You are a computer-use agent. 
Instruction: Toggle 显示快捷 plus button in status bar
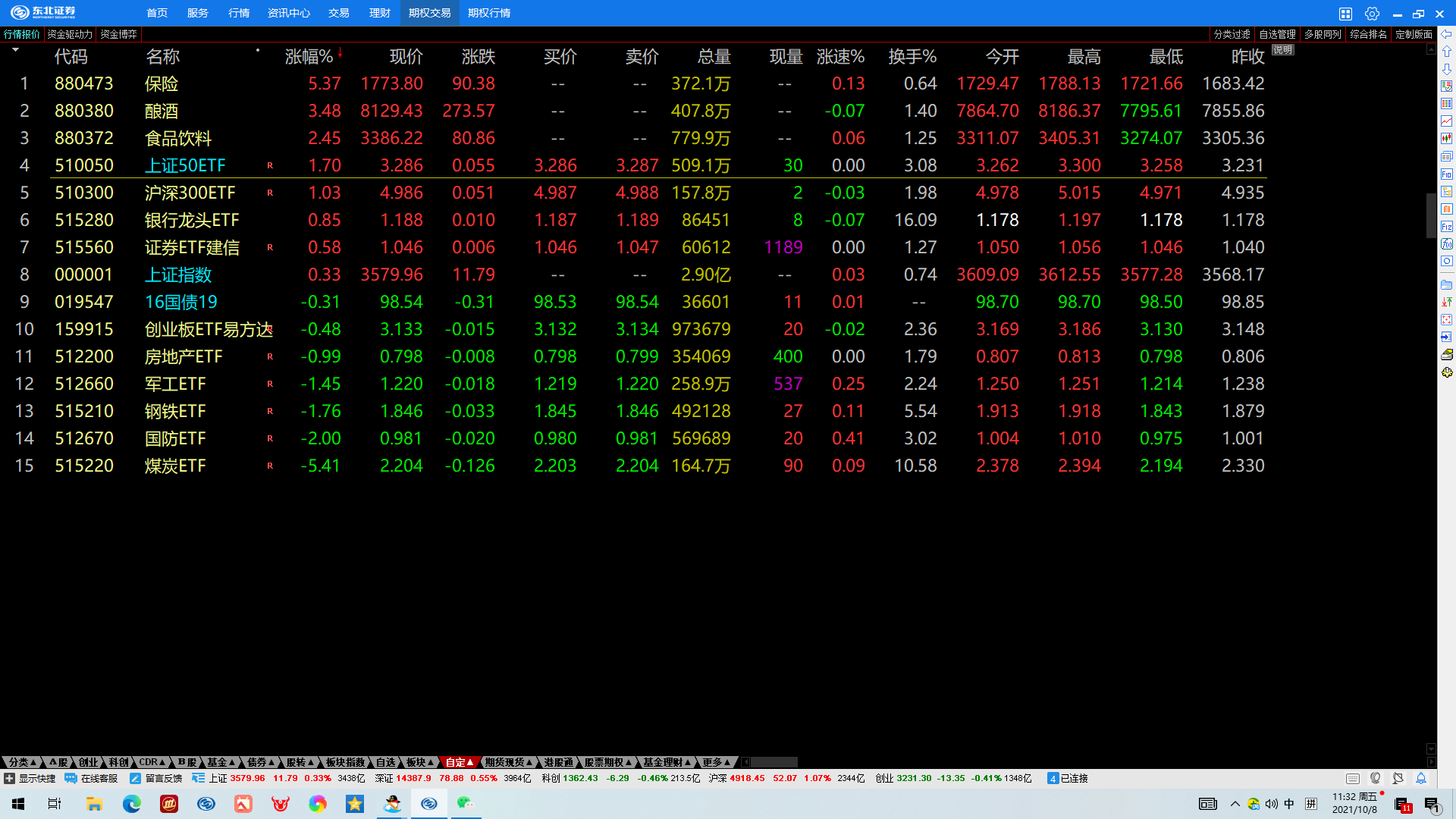[10, 778]
